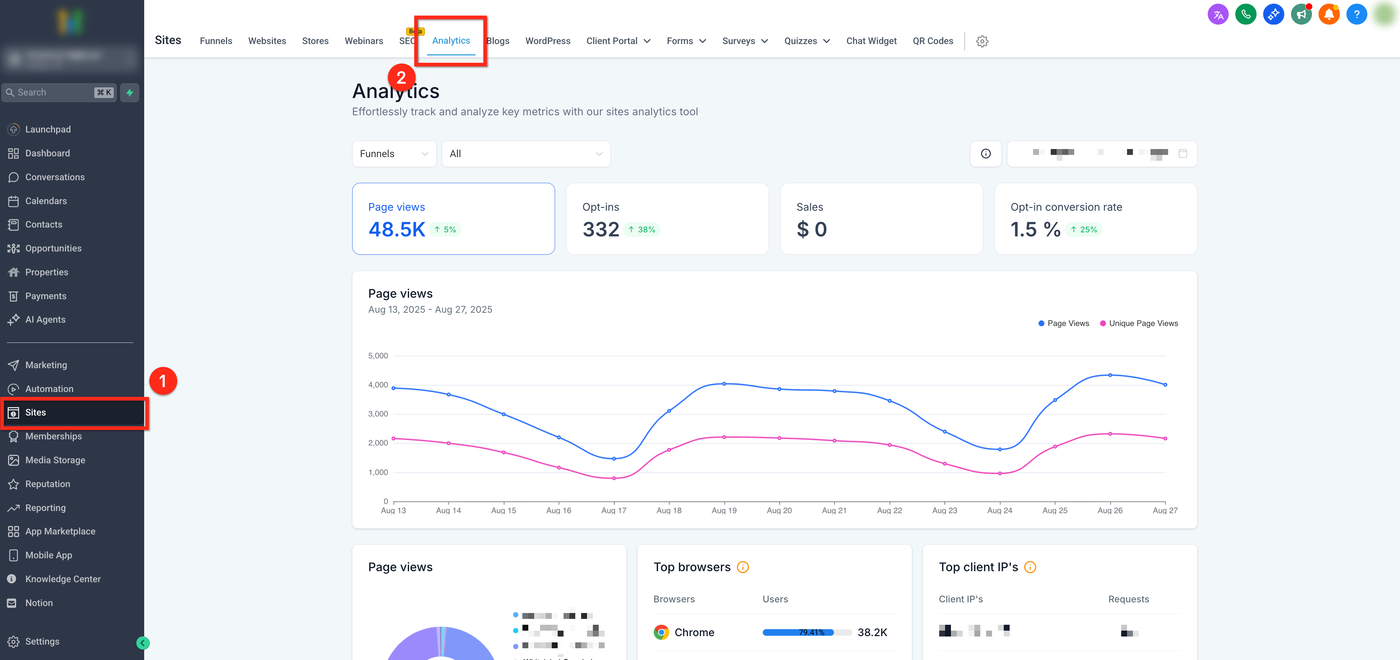The image size is (1400, 660).
Task: Expand the All selection dropdown
Action: click(526, 154)
